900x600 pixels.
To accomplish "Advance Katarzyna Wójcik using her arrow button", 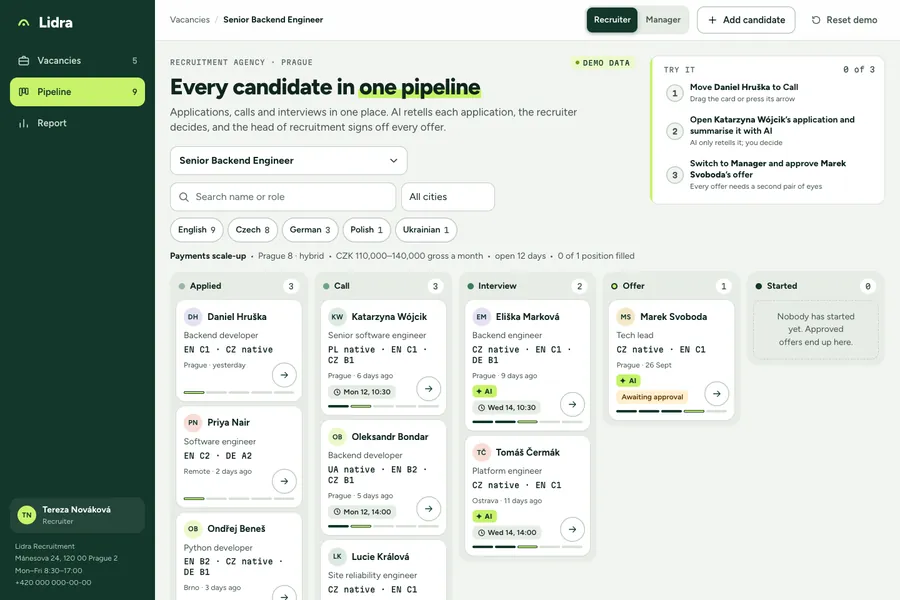I will [x=428, y=389].
